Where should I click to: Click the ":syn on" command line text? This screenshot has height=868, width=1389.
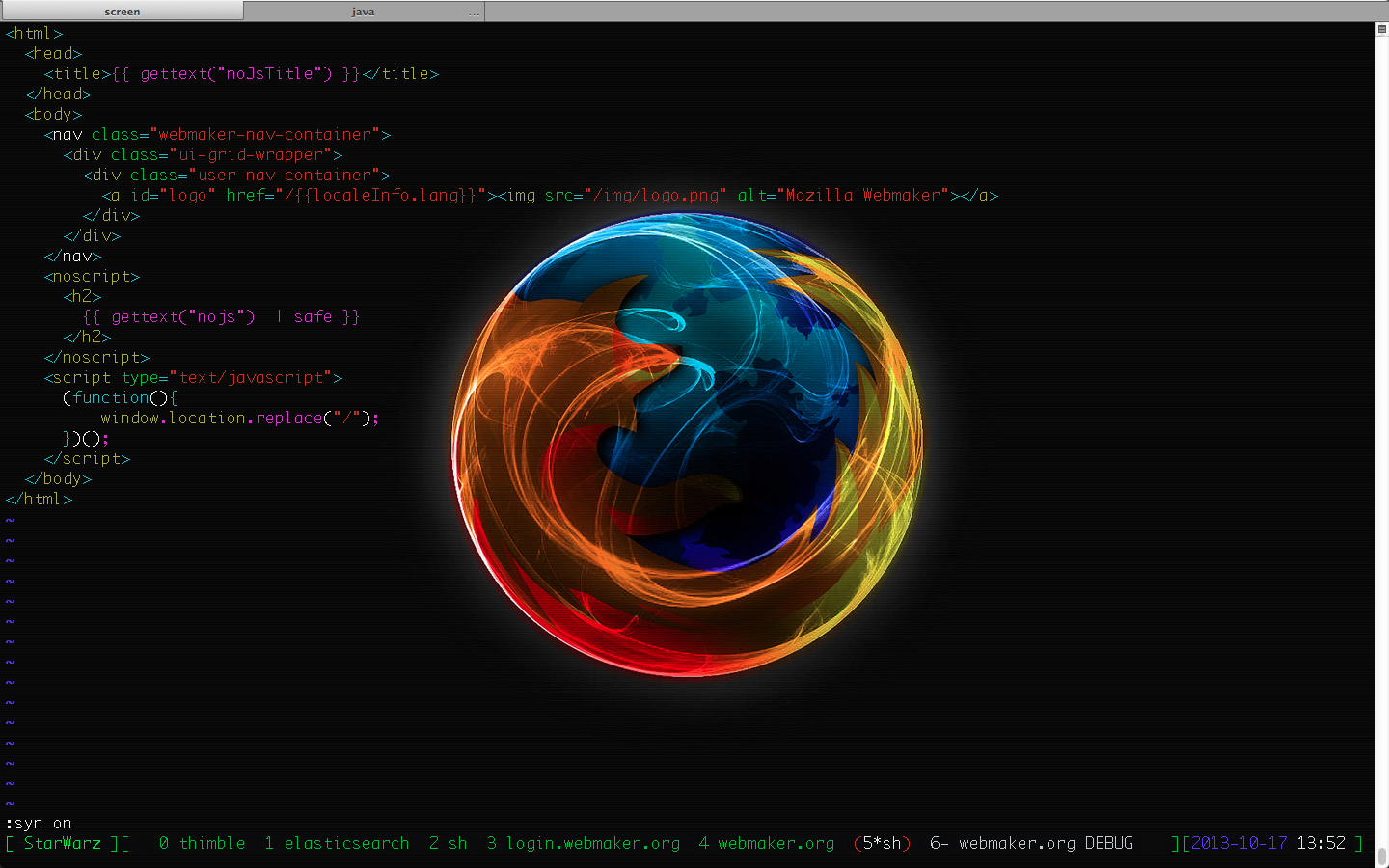(37, 823)
